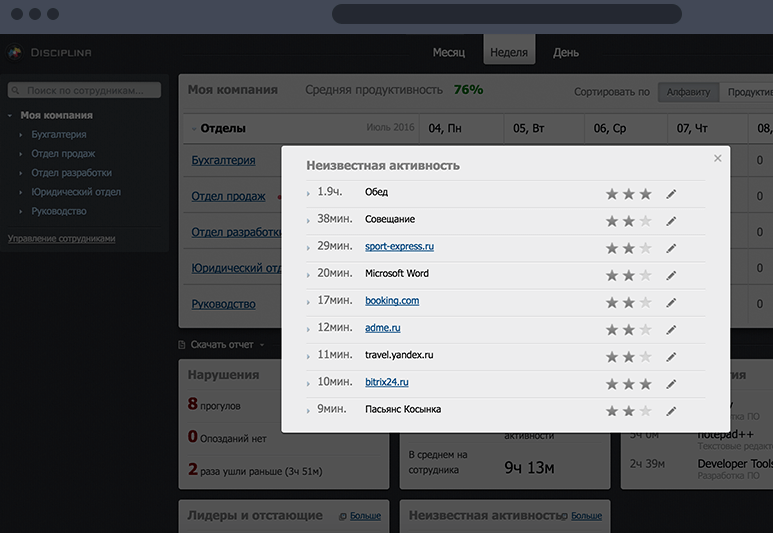The image size is (773, 533).
Task: Edit the Обед activity with pencil icon
Action: coord(671,194)
